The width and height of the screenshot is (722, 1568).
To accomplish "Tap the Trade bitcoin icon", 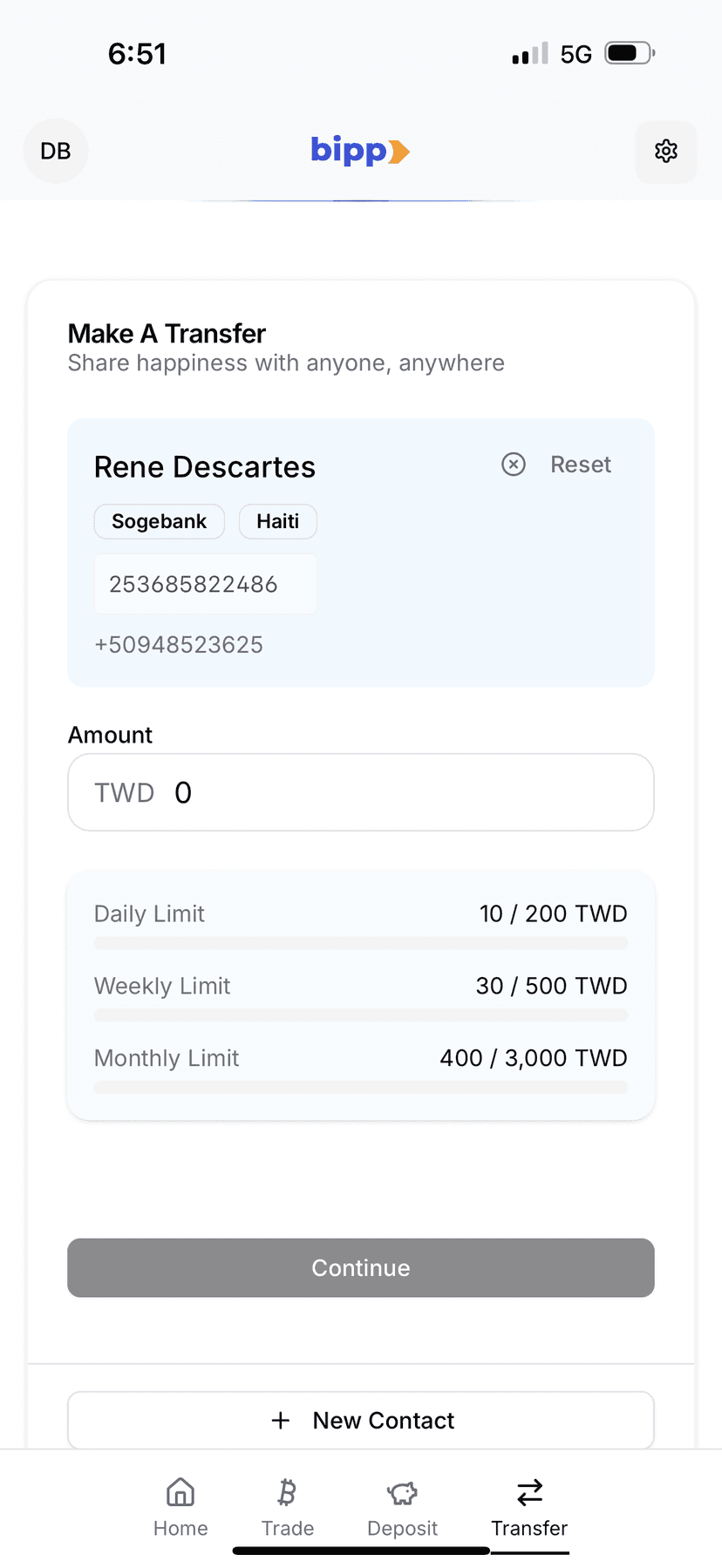I will point(287,1492).
